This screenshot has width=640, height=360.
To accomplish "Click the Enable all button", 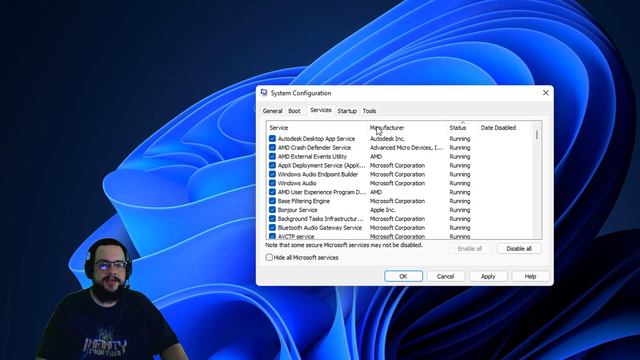I will click(x=470, y=249).
